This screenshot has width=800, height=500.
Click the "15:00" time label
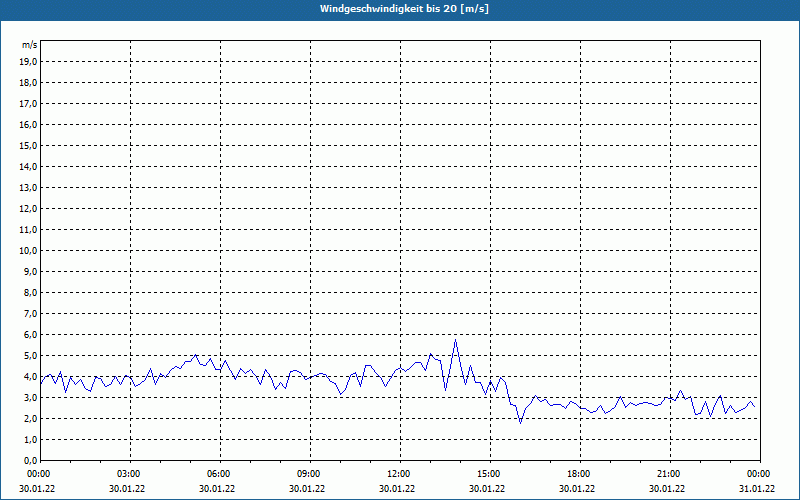tap(488, 474)
